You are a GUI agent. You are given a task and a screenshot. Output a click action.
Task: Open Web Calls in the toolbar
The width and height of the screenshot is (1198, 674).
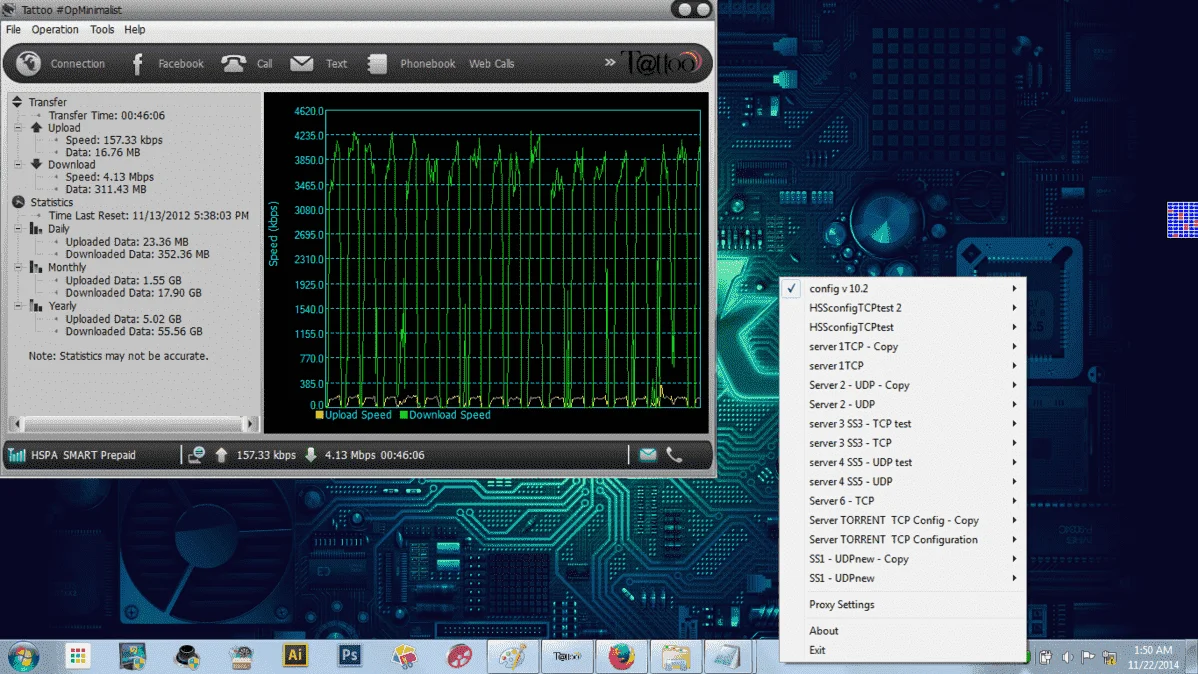(491, 63)
